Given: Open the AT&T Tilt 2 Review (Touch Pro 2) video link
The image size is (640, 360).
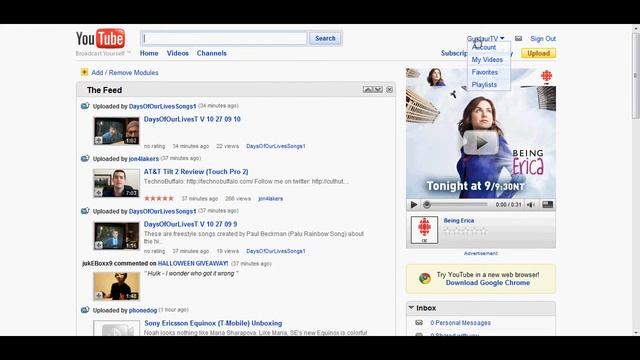Looking at the screenshot, I should (x=196, y=171).
